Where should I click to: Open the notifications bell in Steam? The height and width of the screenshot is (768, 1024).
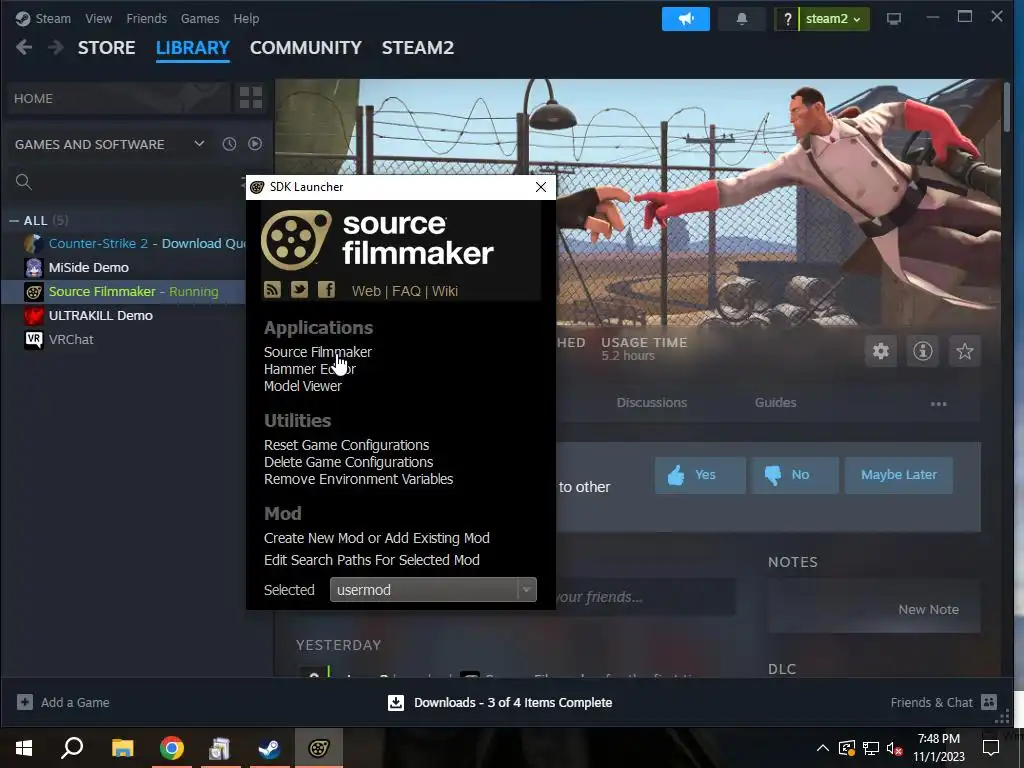pyautogui.click(x=742, y=19)
